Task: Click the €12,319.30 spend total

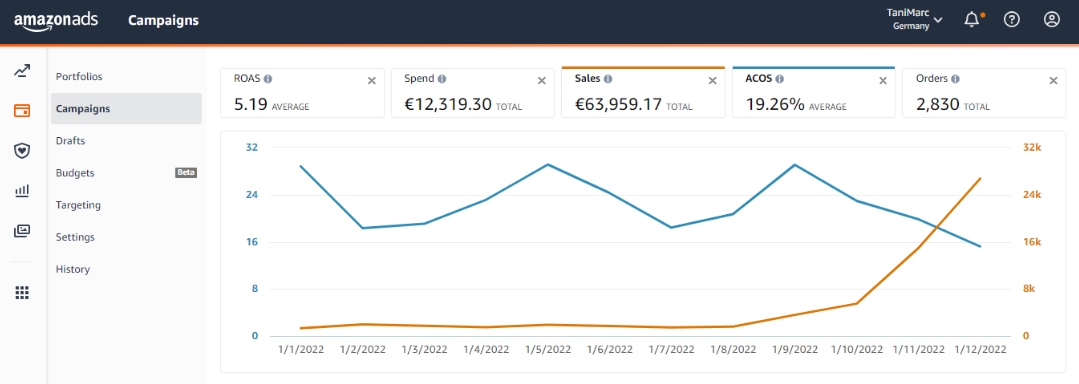Action: pos(448,105)
